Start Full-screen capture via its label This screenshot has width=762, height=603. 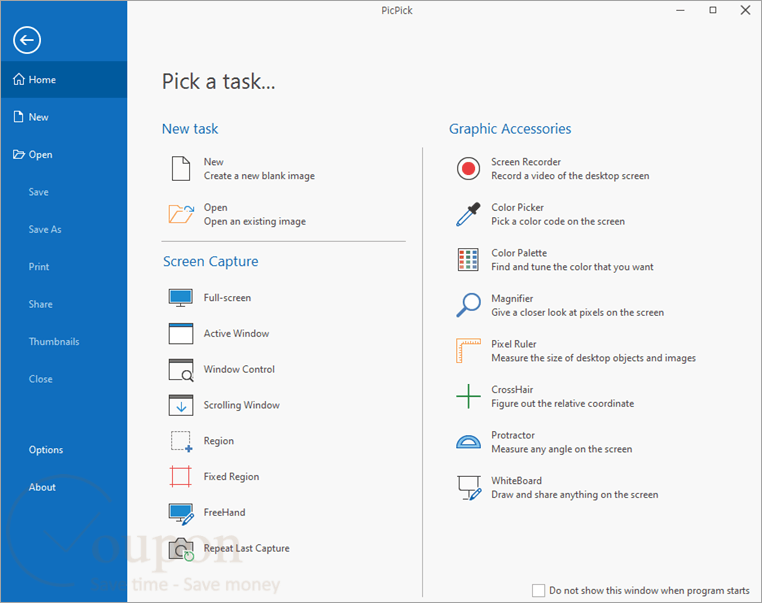(227, 298)
